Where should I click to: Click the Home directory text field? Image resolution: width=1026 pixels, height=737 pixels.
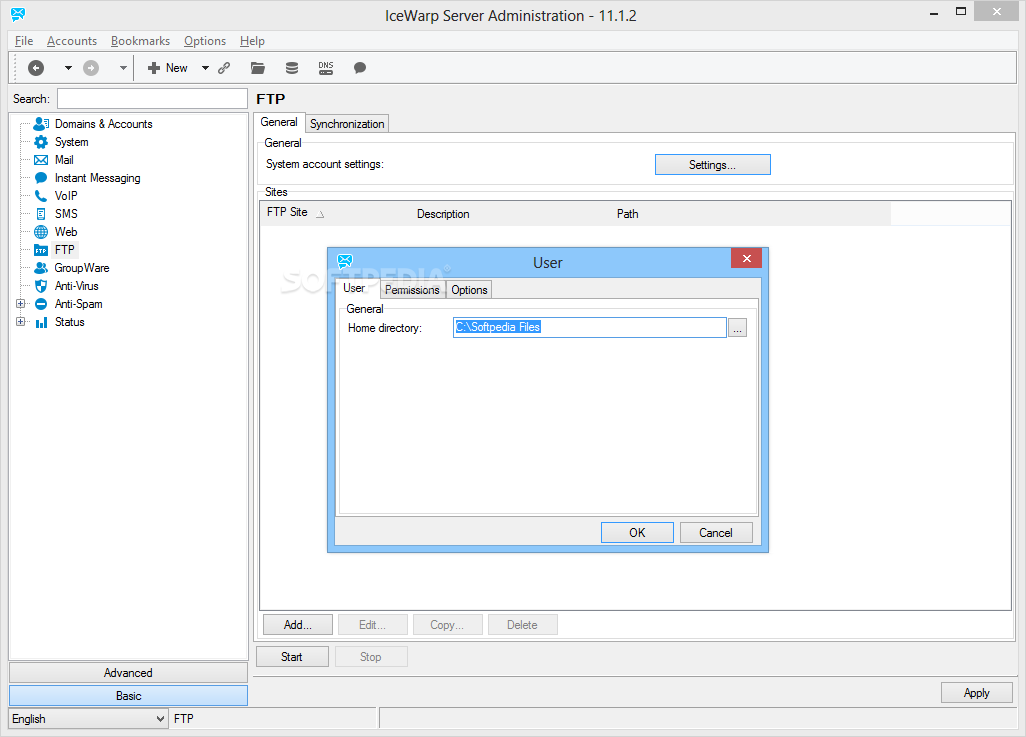590,327
